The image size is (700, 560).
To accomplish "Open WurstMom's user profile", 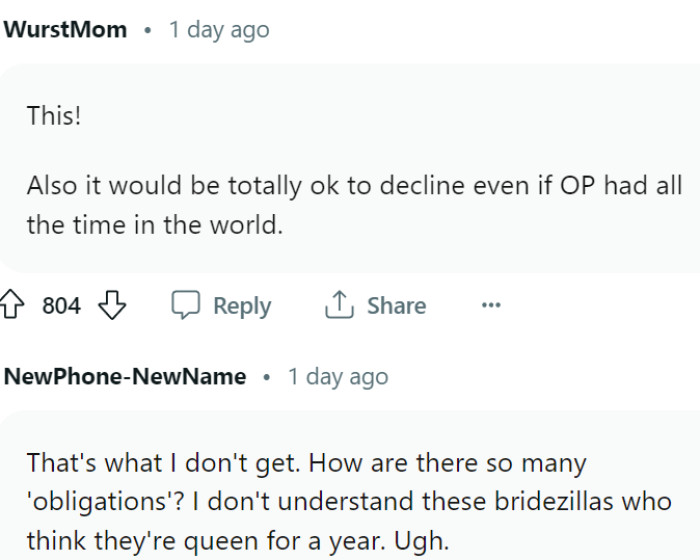I will (65, 30).
